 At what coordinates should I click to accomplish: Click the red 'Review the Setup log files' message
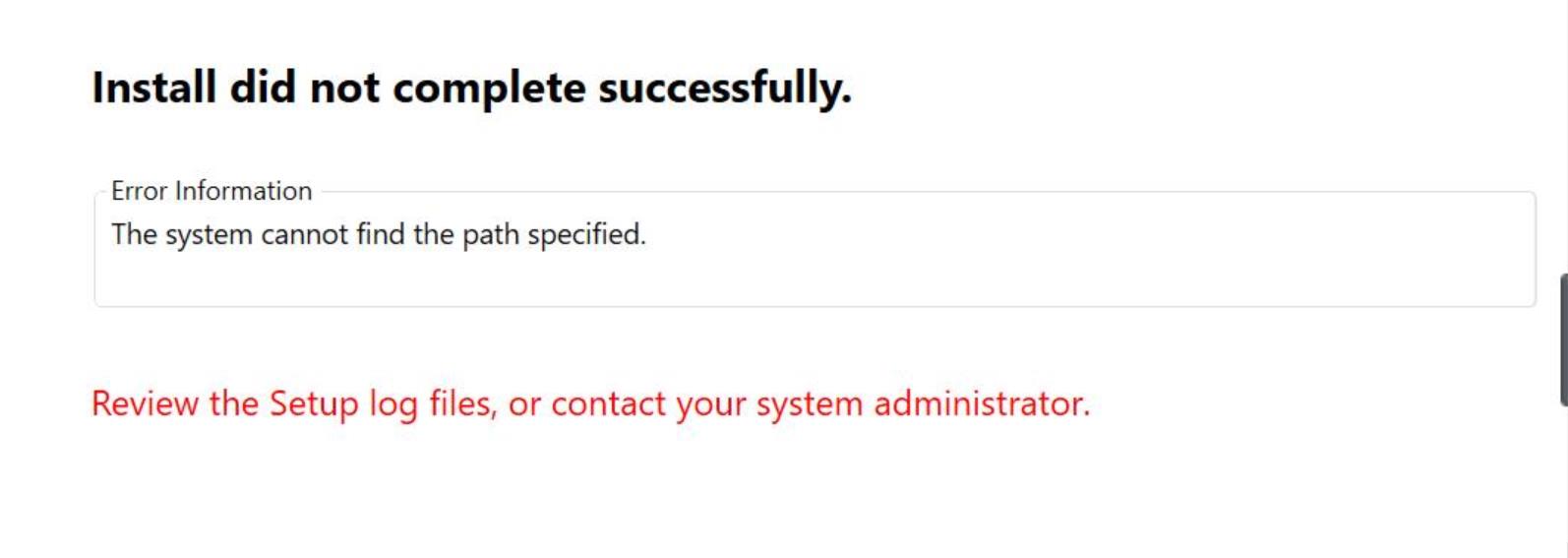(x=590, y=403)
